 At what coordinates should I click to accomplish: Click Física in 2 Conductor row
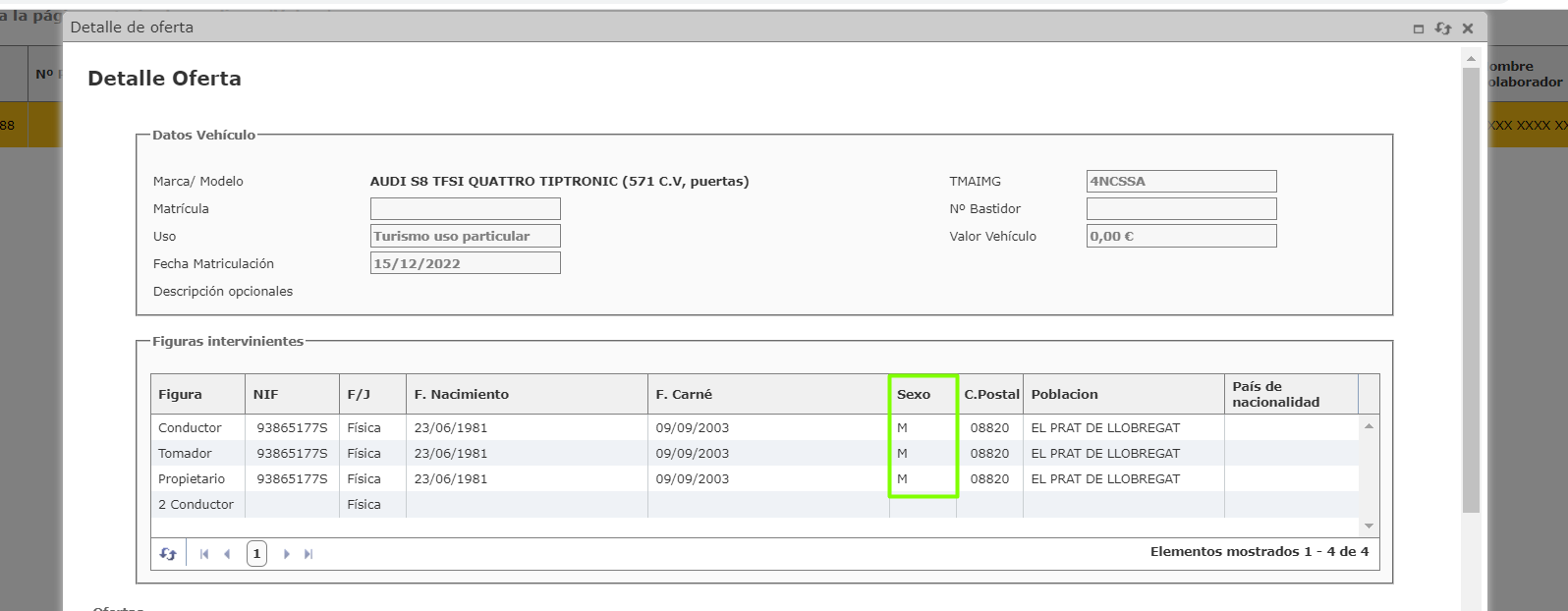[364, 504]
